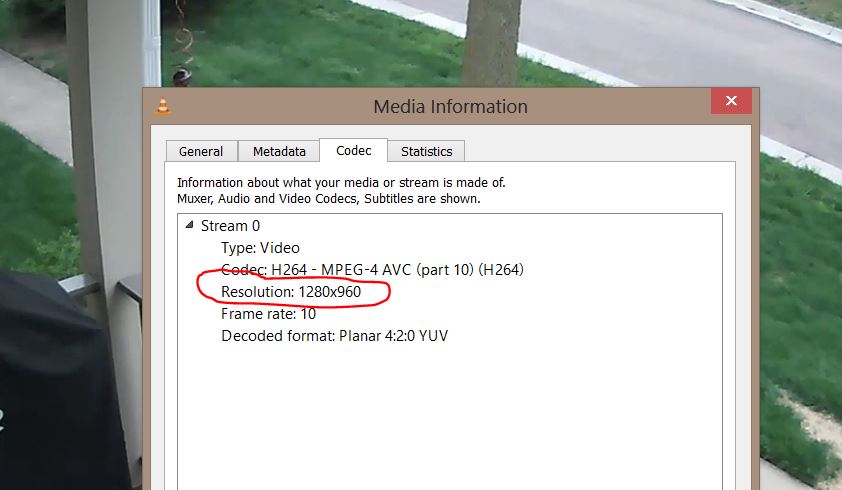Close the Media Information dialog
This screenshot has width=842, height=490.
[x=731, y=100]
